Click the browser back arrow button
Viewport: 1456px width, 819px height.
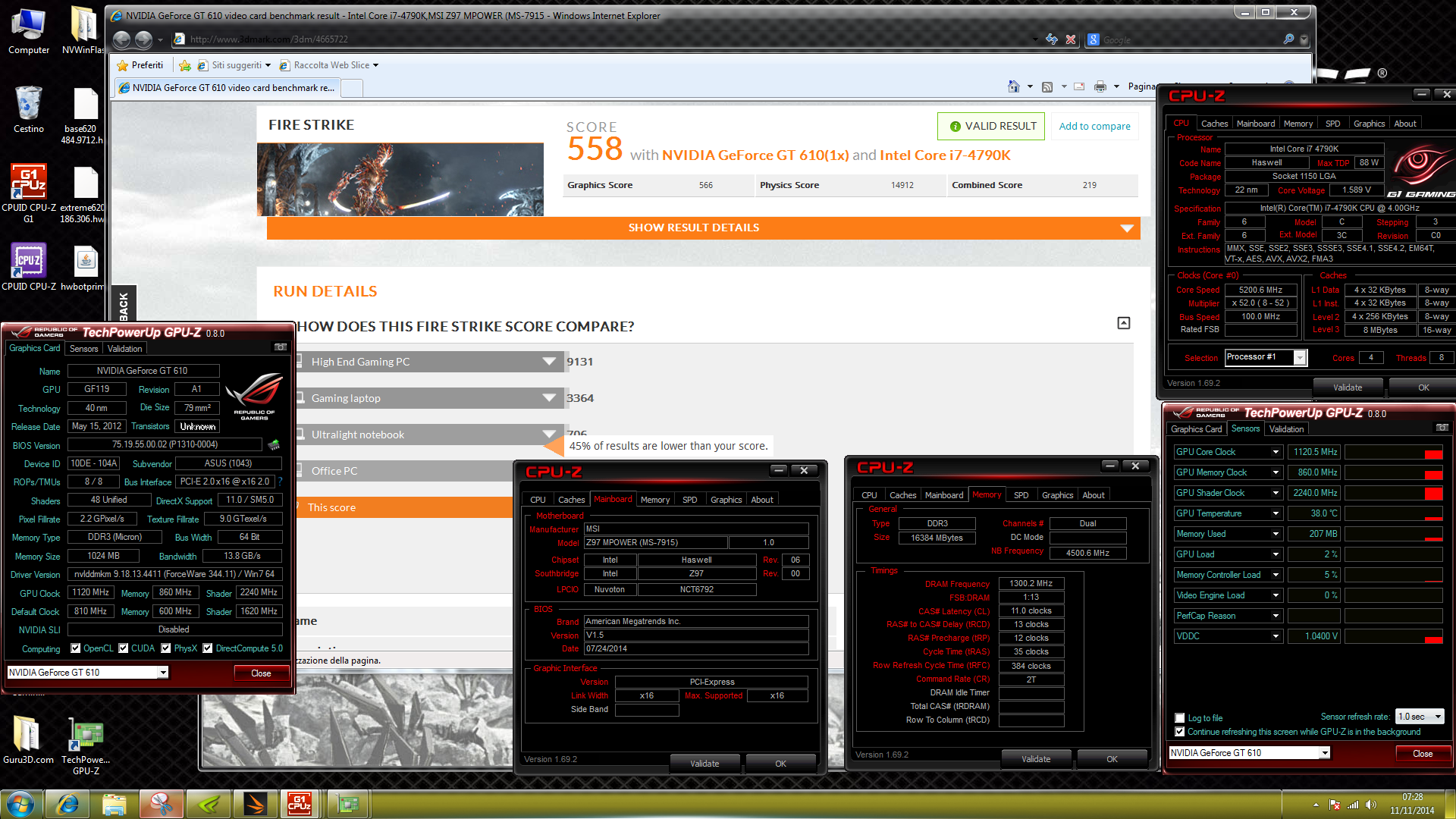point(121,39)
